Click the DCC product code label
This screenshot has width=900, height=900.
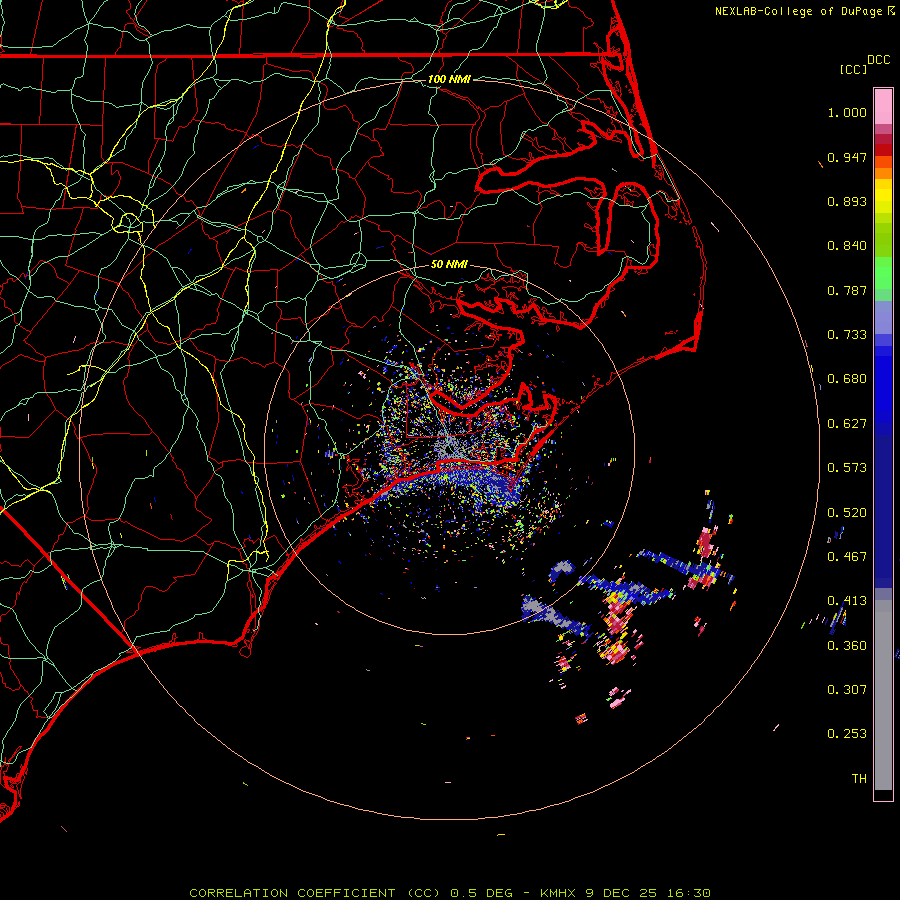tap(879, 60)
